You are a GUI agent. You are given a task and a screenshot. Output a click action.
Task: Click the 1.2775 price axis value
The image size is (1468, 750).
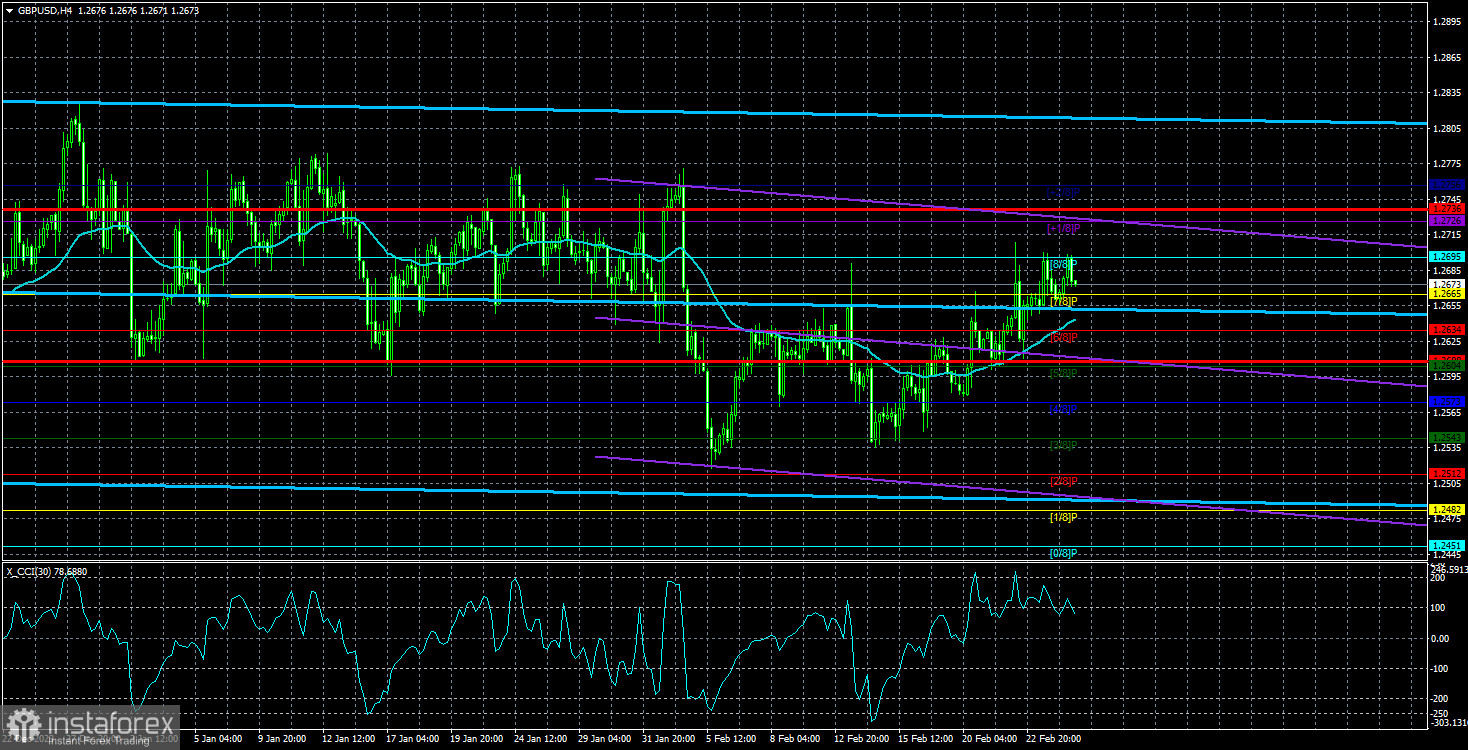tap(1448, 163)
